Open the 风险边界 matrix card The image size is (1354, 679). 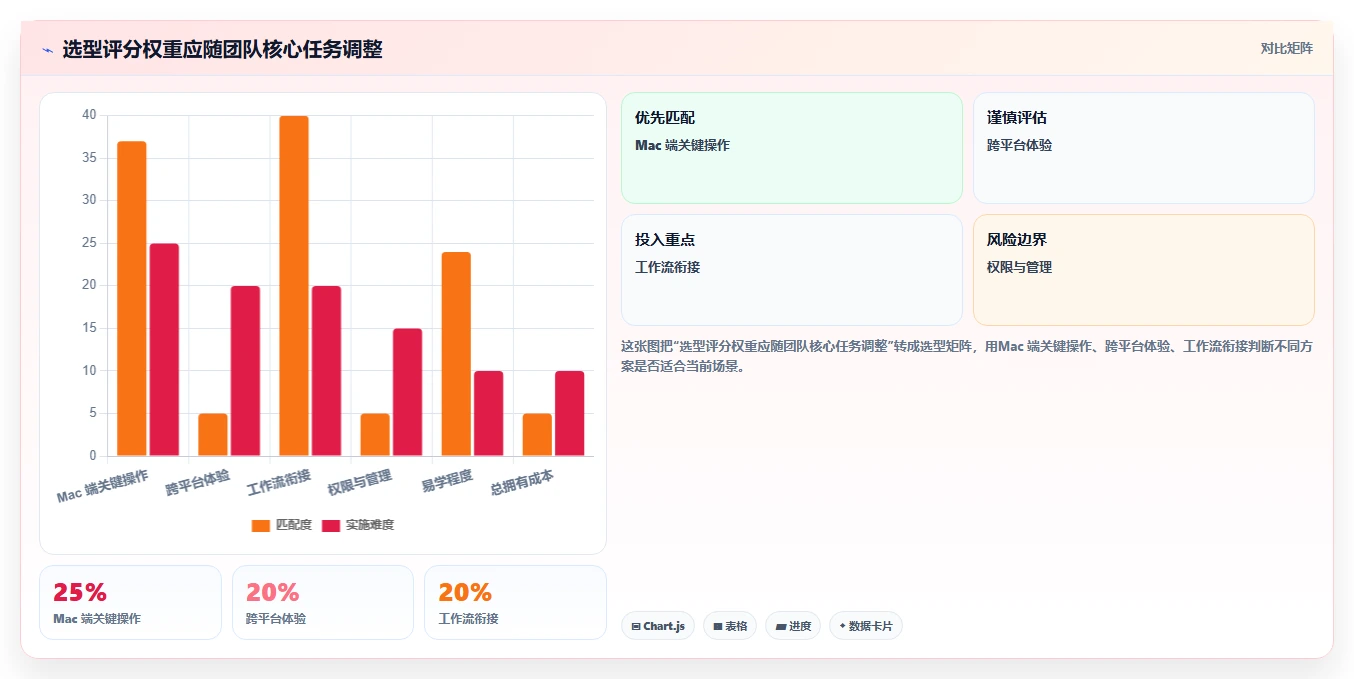coord(1144,270)
